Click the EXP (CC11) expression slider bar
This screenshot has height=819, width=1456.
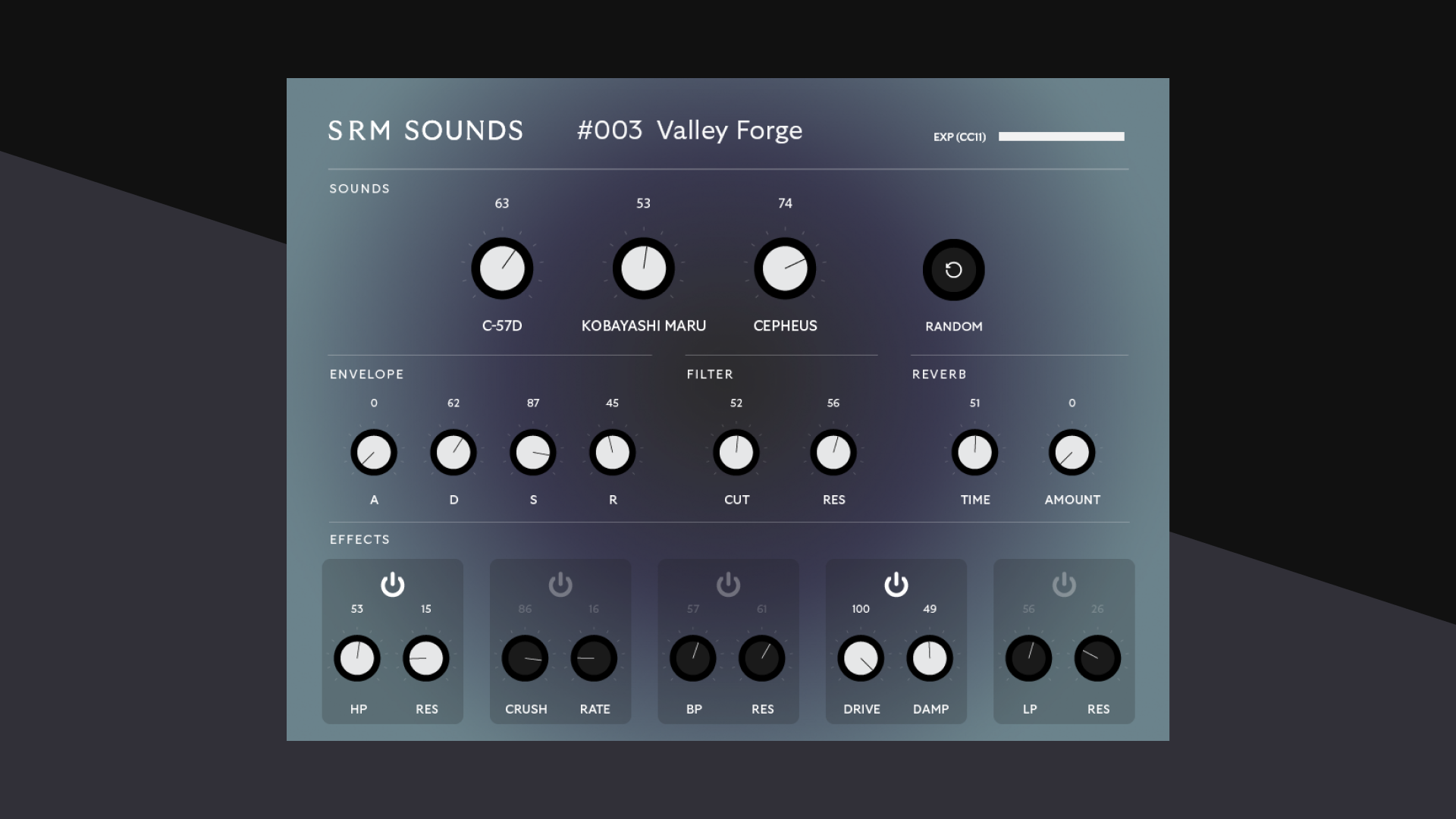click(1061, 136)
